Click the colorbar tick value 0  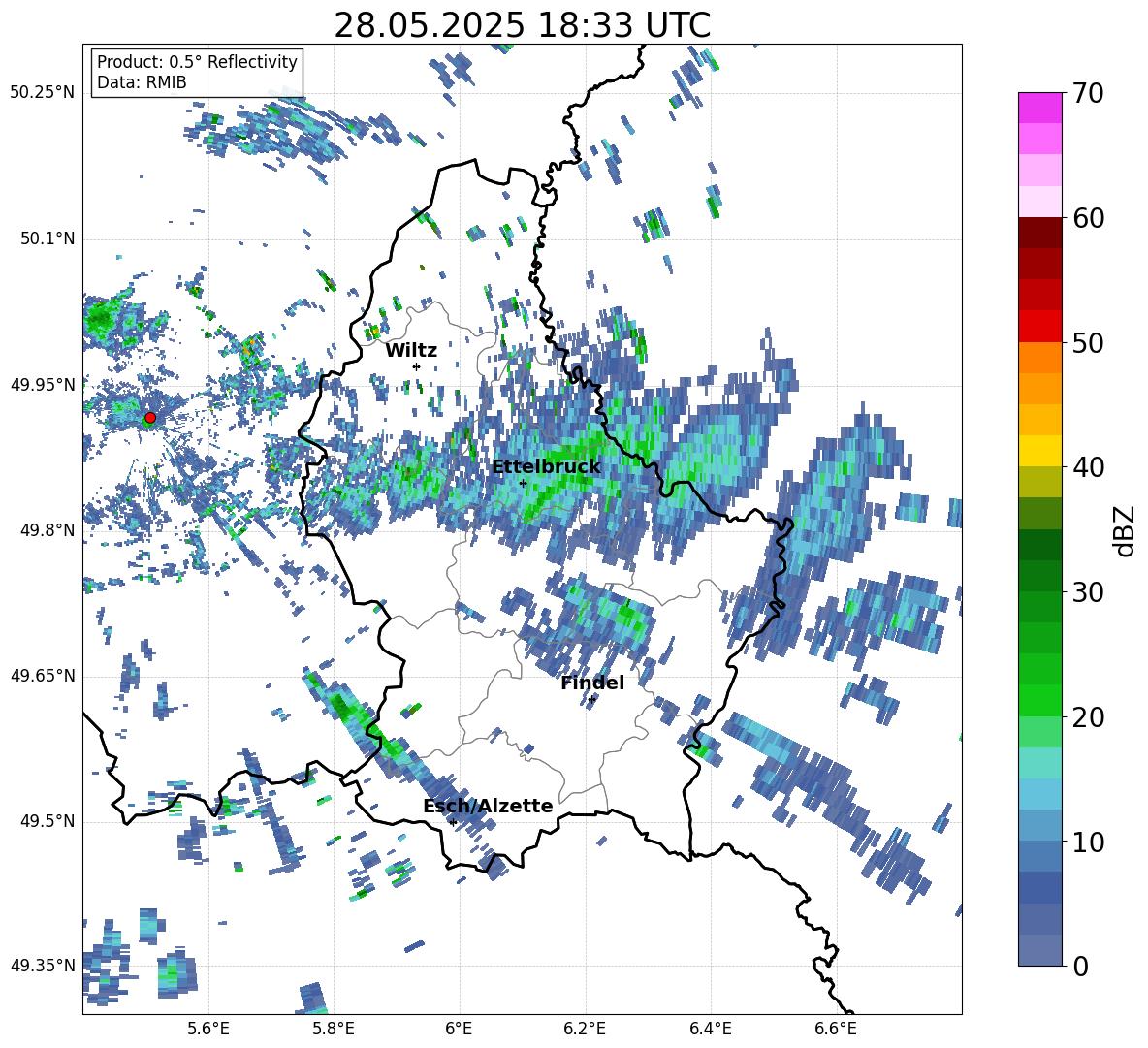point(1080,966)
